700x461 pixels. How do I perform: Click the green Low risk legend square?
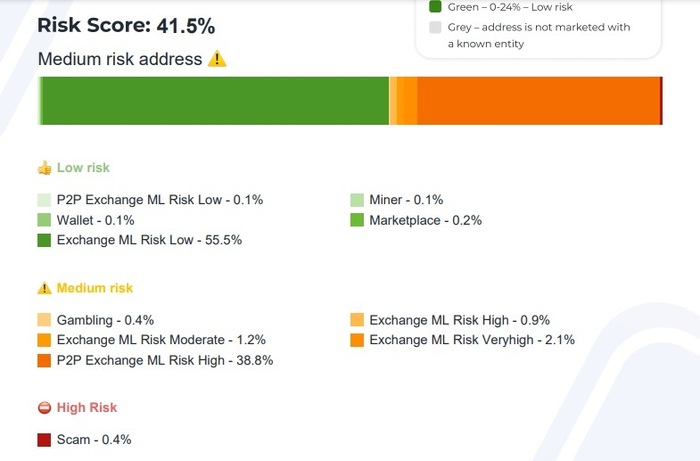click(435, 6)
